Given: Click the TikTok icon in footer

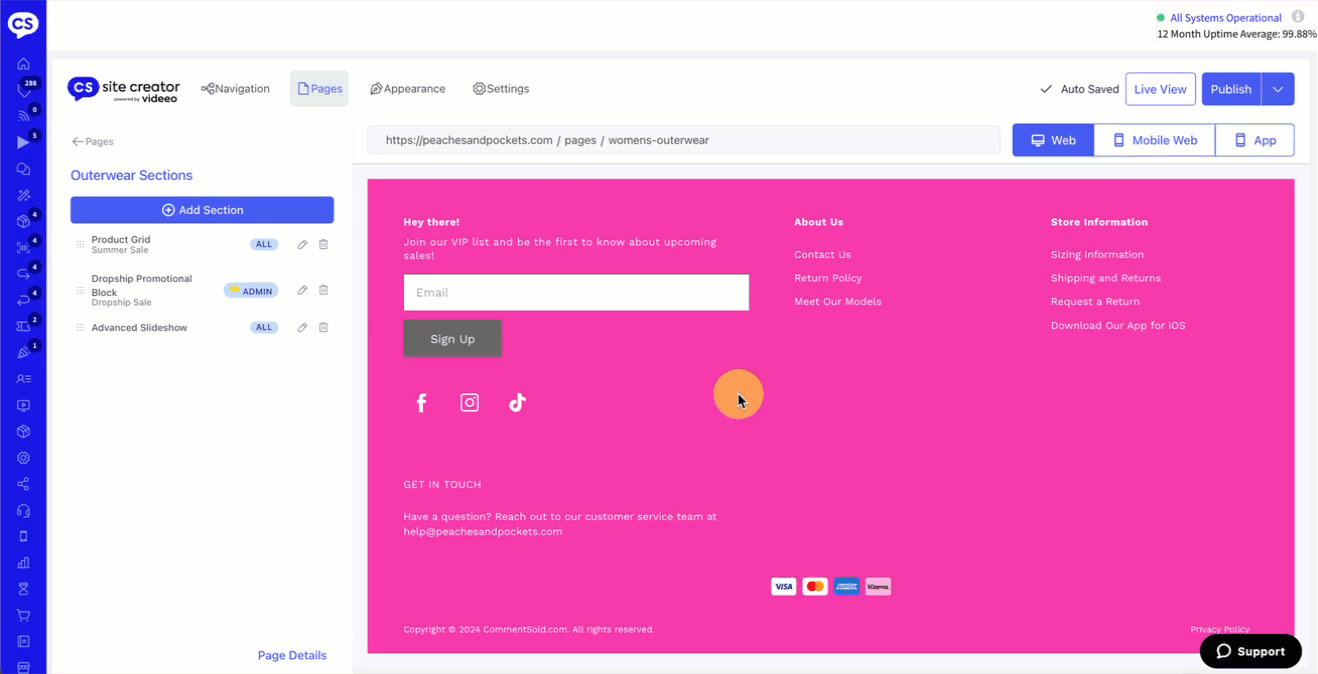Looking at the screenshot, I should 517,403.
